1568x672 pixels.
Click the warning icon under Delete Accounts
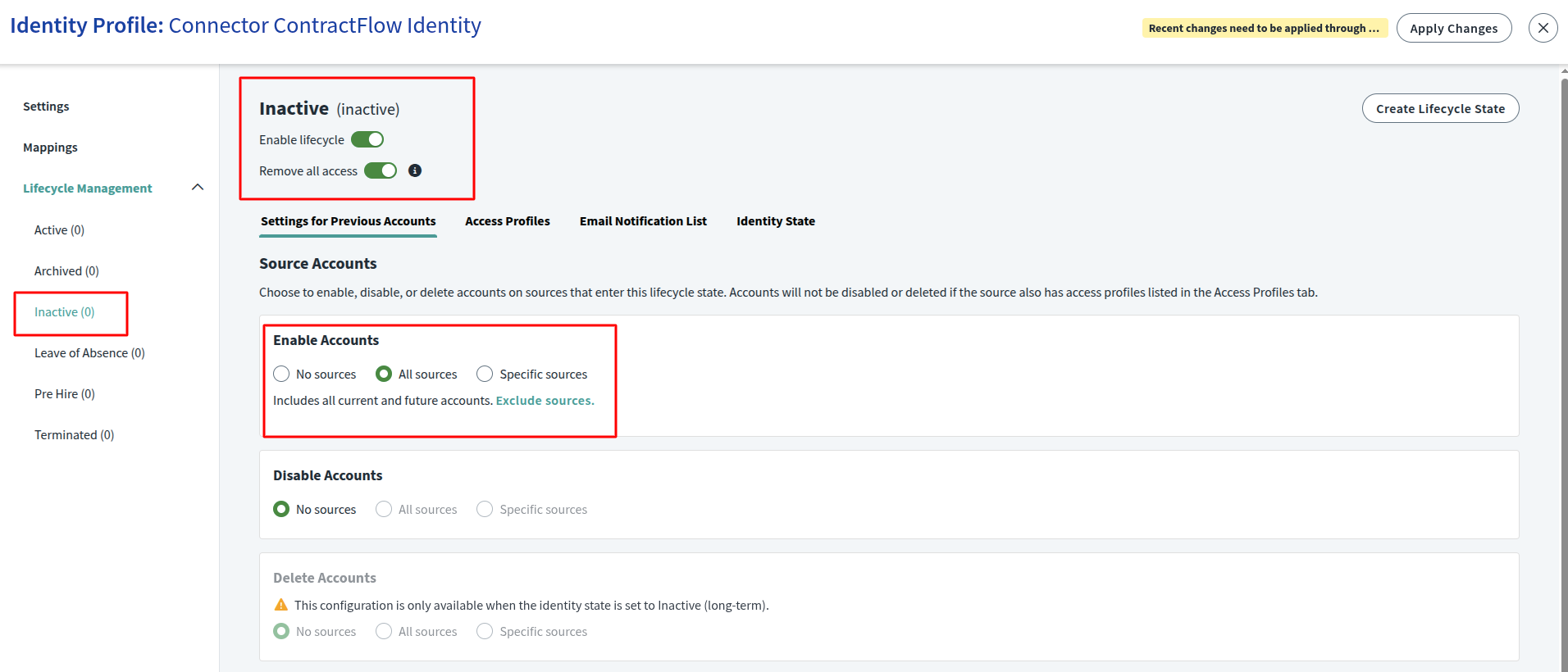click(x=280, y=605)
